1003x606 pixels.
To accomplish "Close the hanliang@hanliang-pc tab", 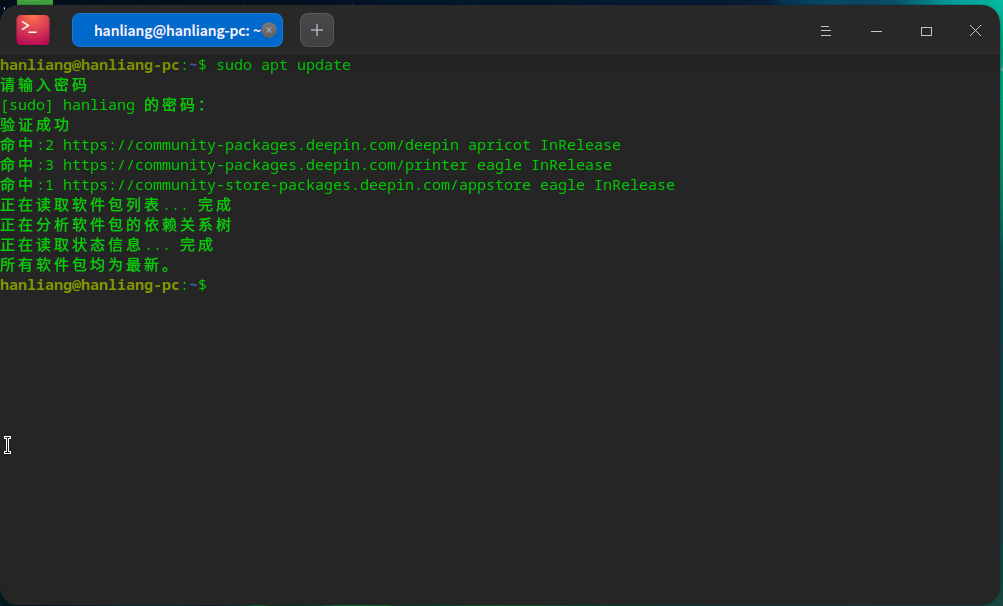I will [x=269, y=30].
